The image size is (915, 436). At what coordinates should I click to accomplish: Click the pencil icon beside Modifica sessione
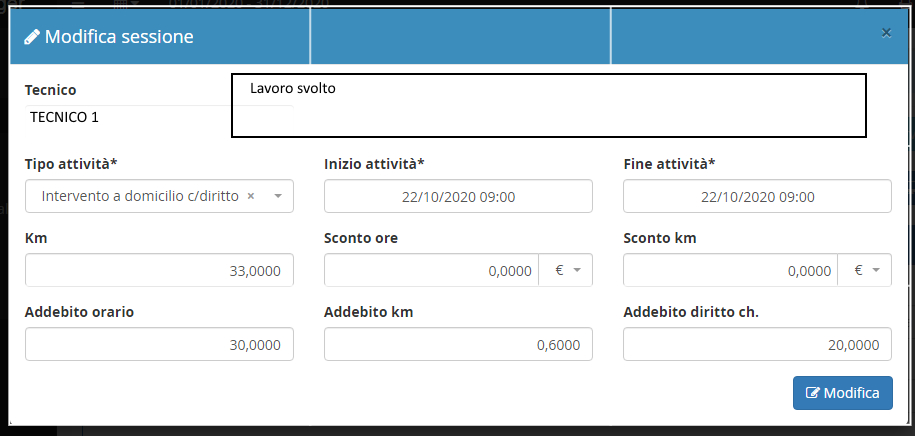32,37
